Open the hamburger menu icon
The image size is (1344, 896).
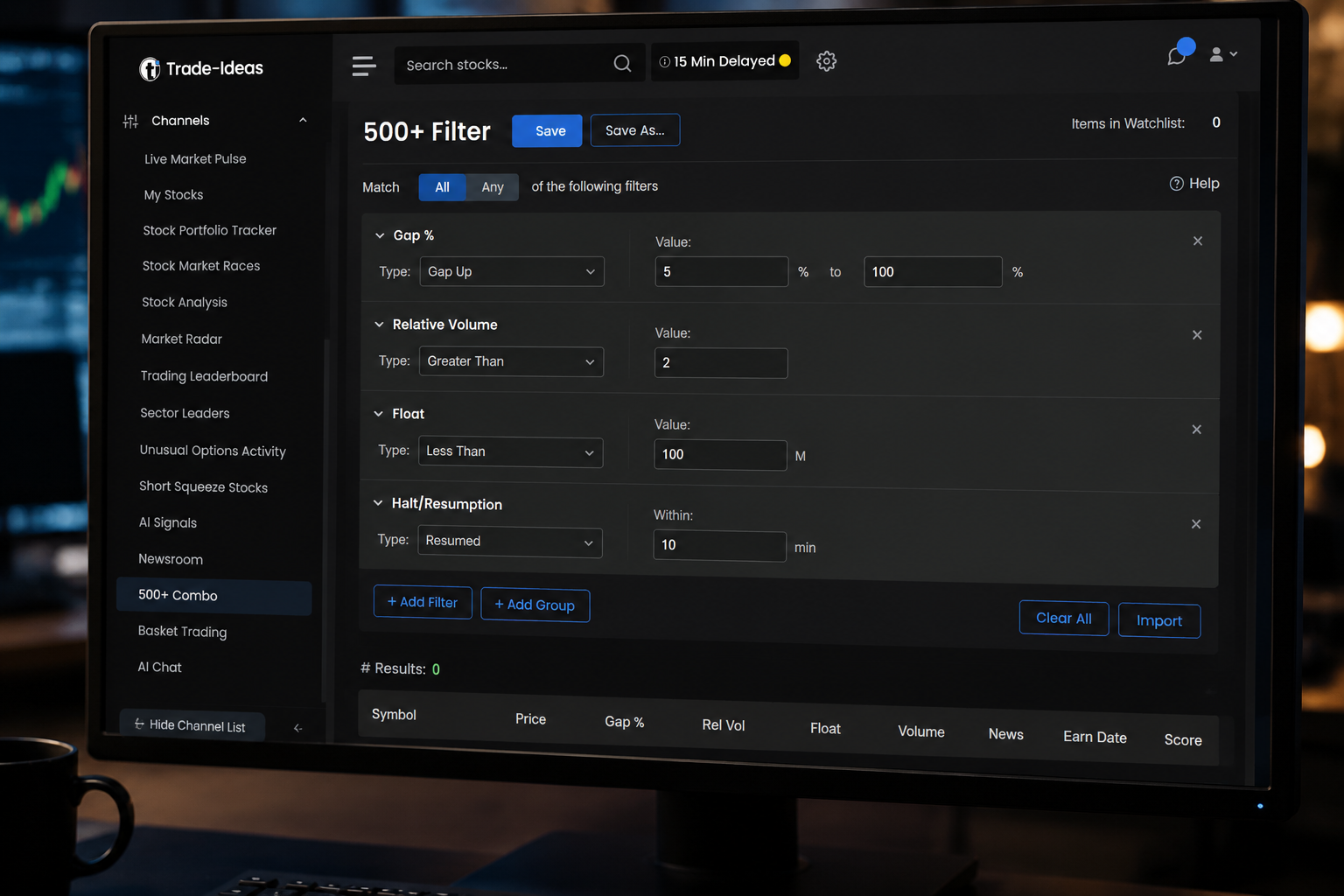[x=364, y=66]
